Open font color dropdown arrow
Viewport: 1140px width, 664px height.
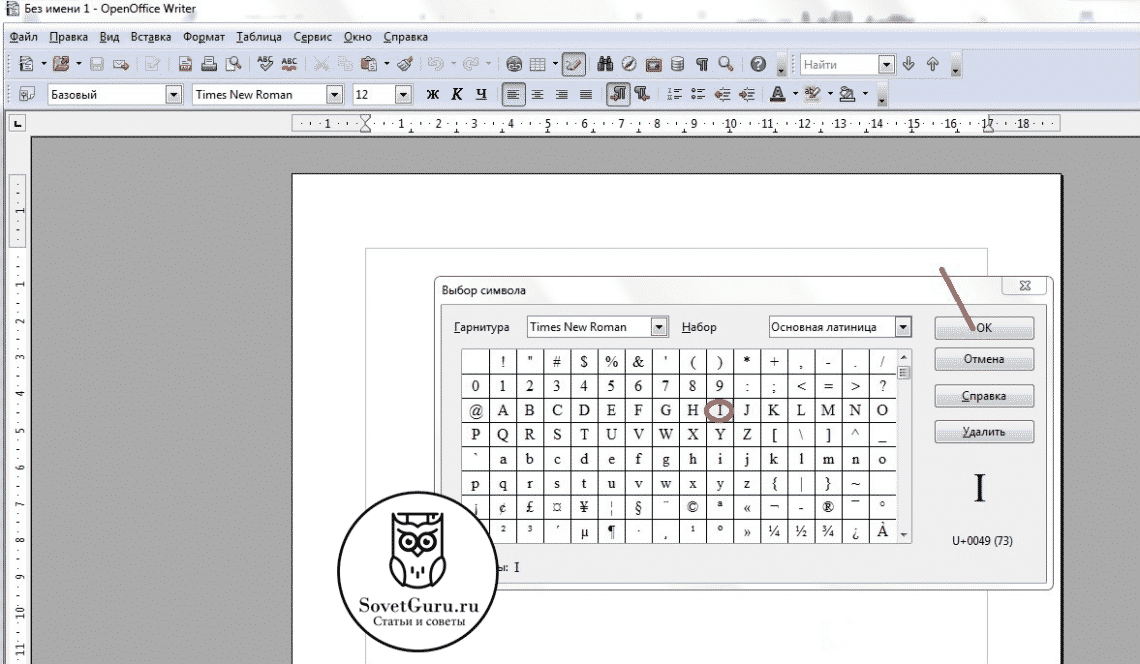[x=795, y=95]
